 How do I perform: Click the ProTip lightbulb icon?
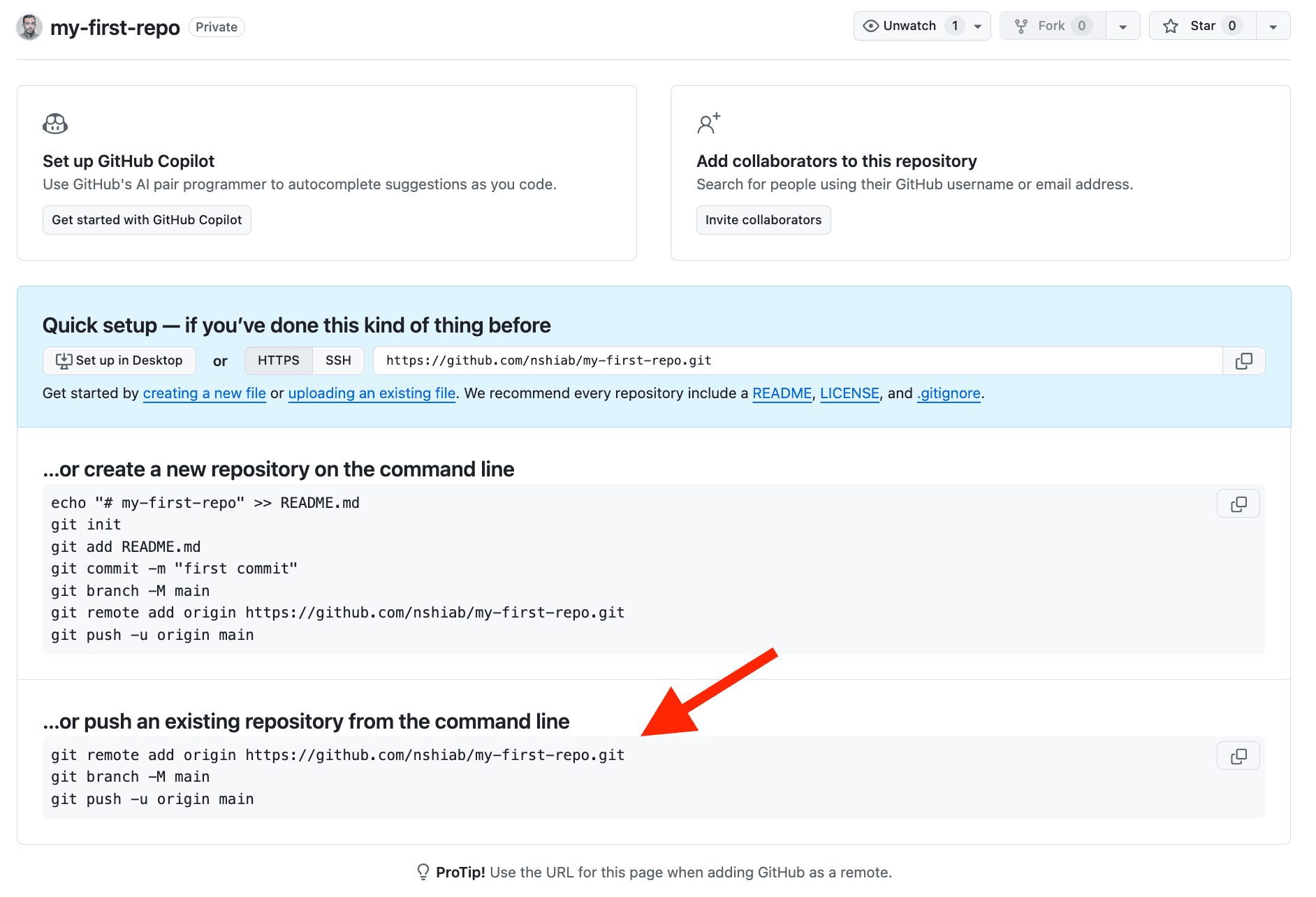click(x=423, y=871)
